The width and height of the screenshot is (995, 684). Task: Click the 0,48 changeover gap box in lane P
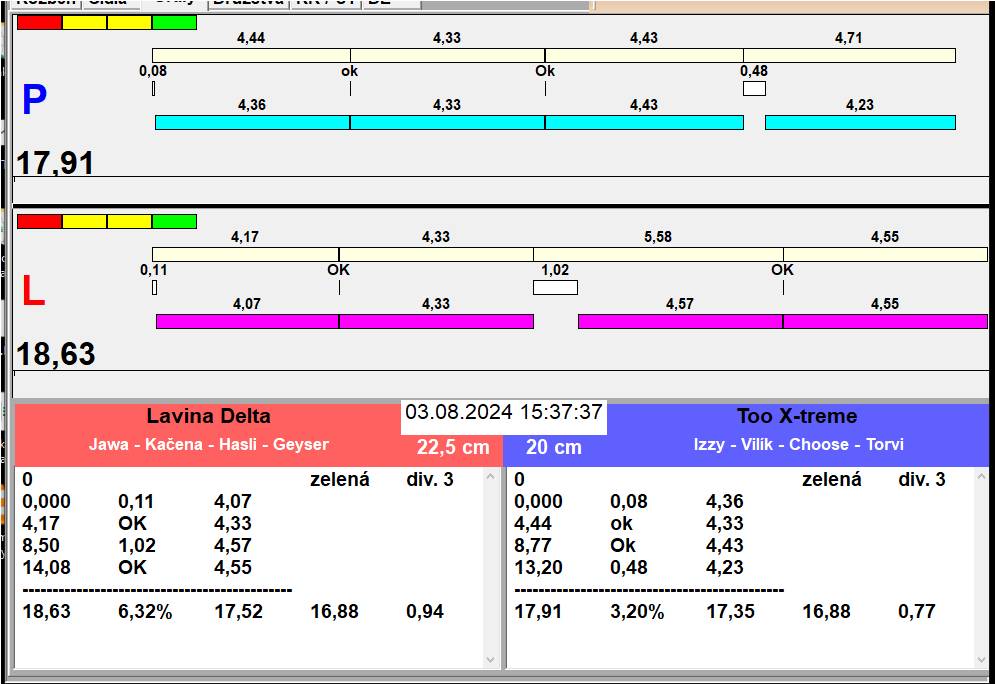tap(754, 89)
